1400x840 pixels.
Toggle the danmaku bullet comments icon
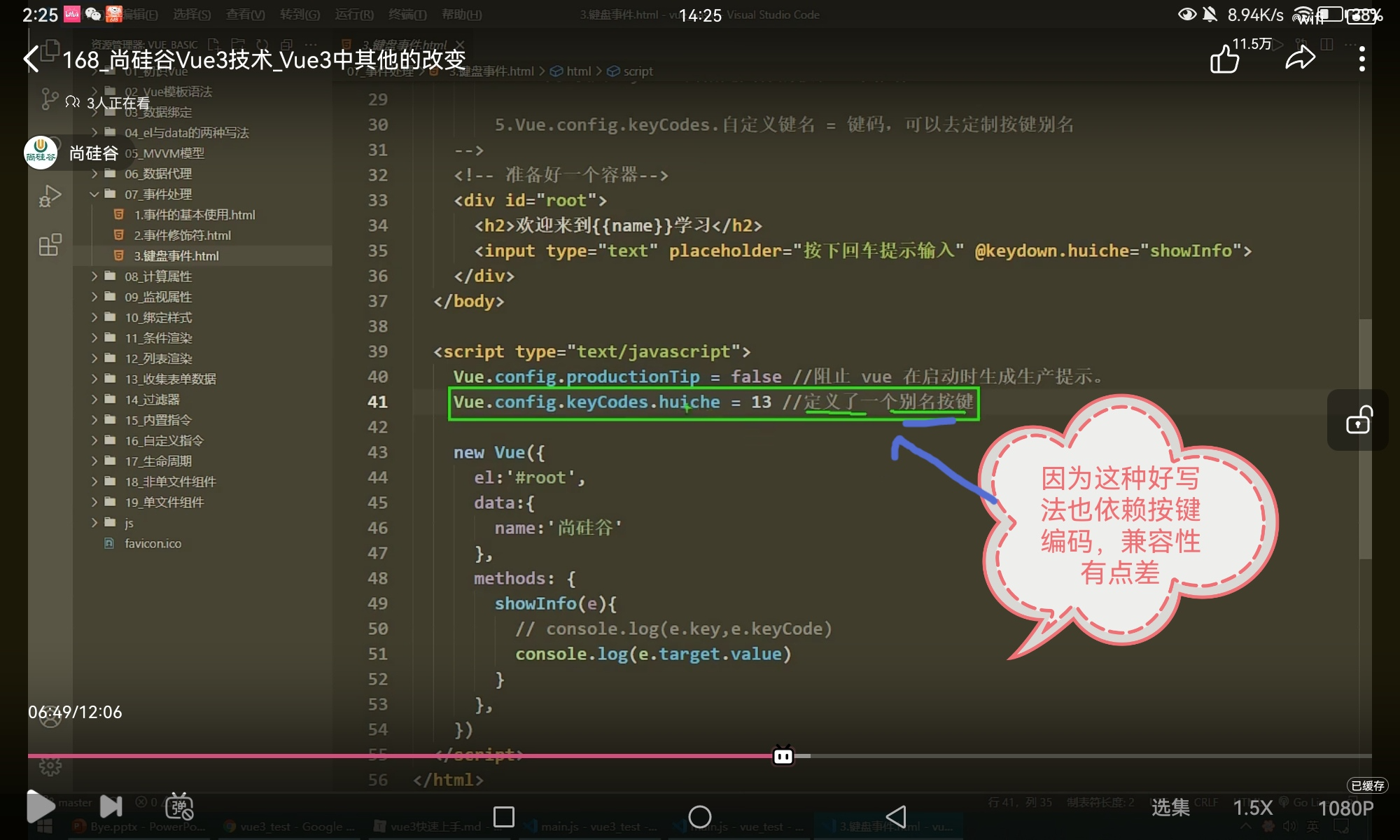[179, 807]
